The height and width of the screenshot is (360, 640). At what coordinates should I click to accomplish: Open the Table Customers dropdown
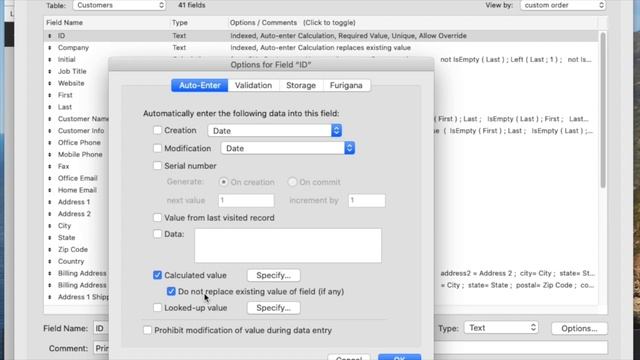coord(119,5)
